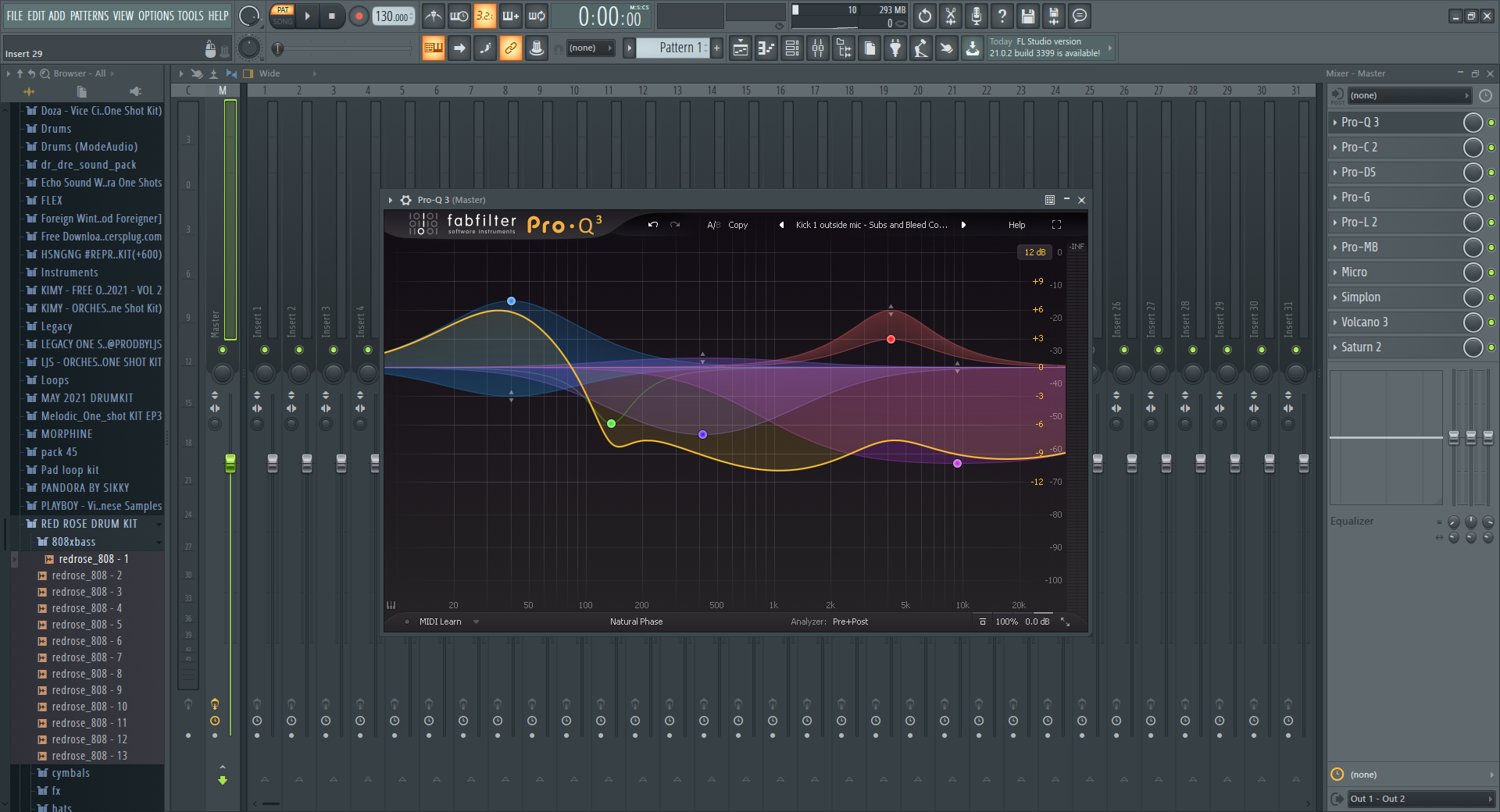The height and width of the screenshot is (812, 1500).
Task: Open the PATTERNS menu
Action: pyautogui.click(x=89, y=16)
